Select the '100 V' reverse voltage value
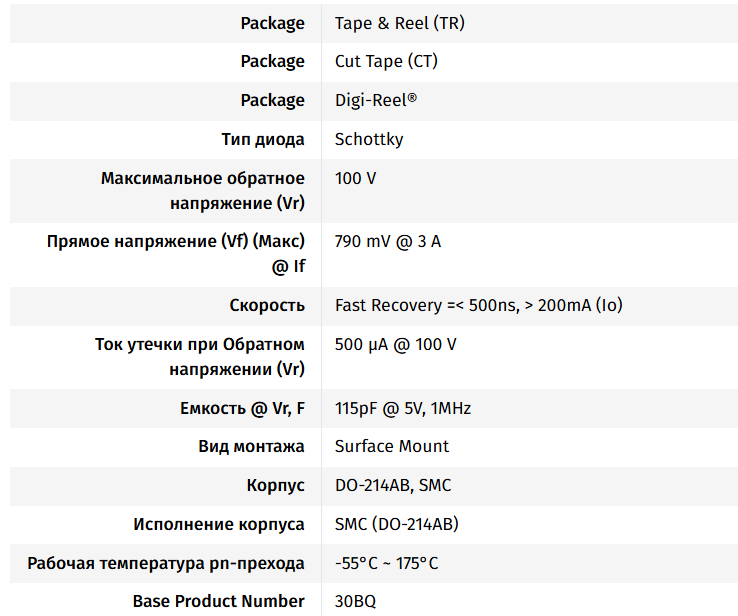The width and height of the screenshot is (738, 616). pyautogui.click(x=355, y=178)
